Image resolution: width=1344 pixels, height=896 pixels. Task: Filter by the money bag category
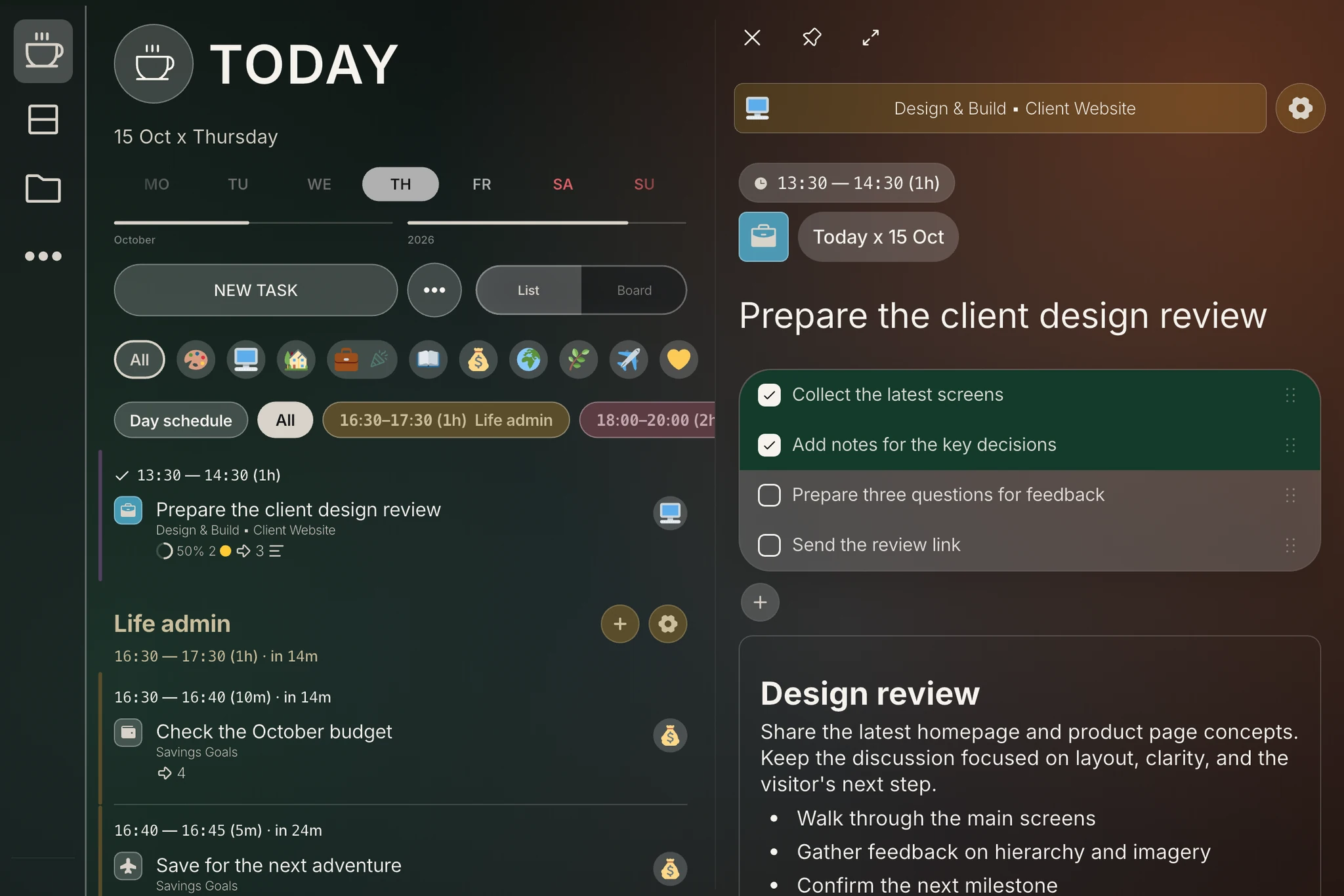click(478, 359)
